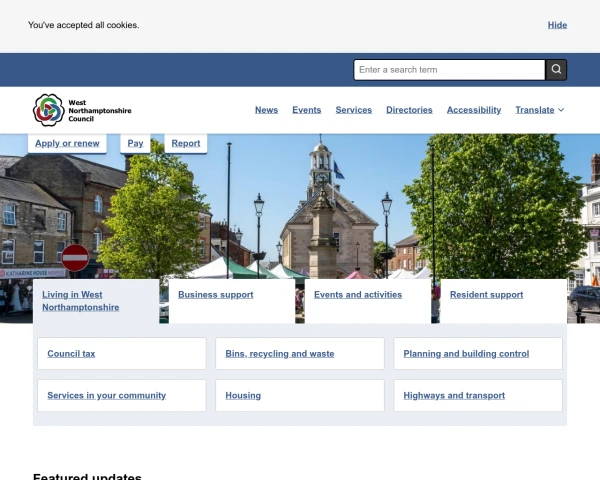Open the Directories navigation link

[x=409, y=110]
